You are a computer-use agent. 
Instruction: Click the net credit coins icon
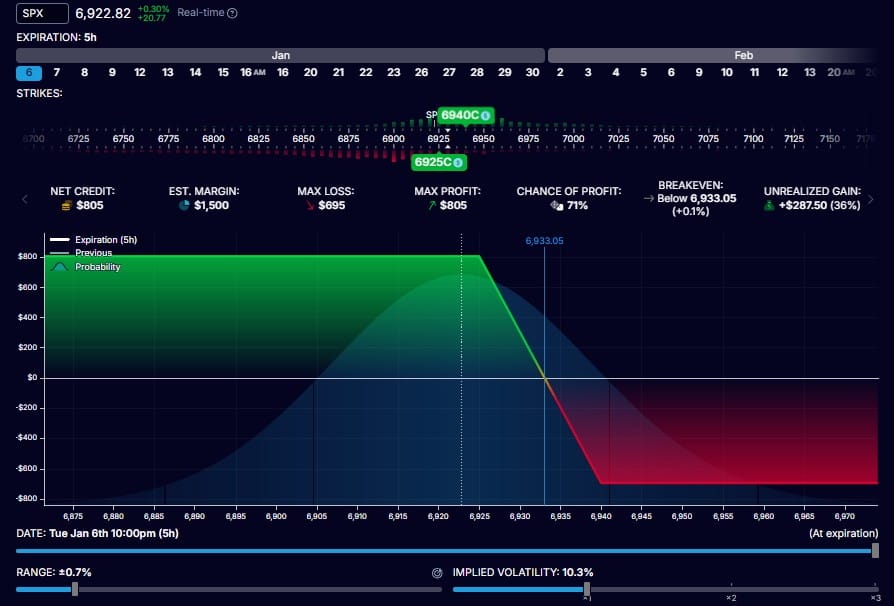click(x=66, y=206)
